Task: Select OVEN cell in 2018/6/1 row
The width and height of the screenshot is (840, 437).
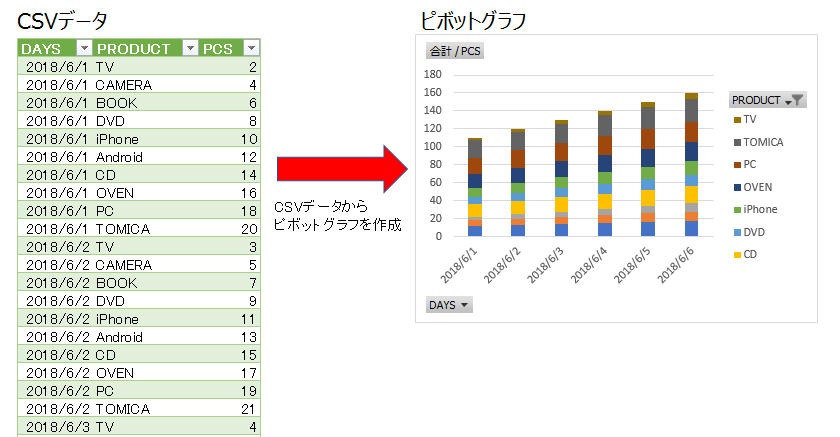Action: pos(146,193)
